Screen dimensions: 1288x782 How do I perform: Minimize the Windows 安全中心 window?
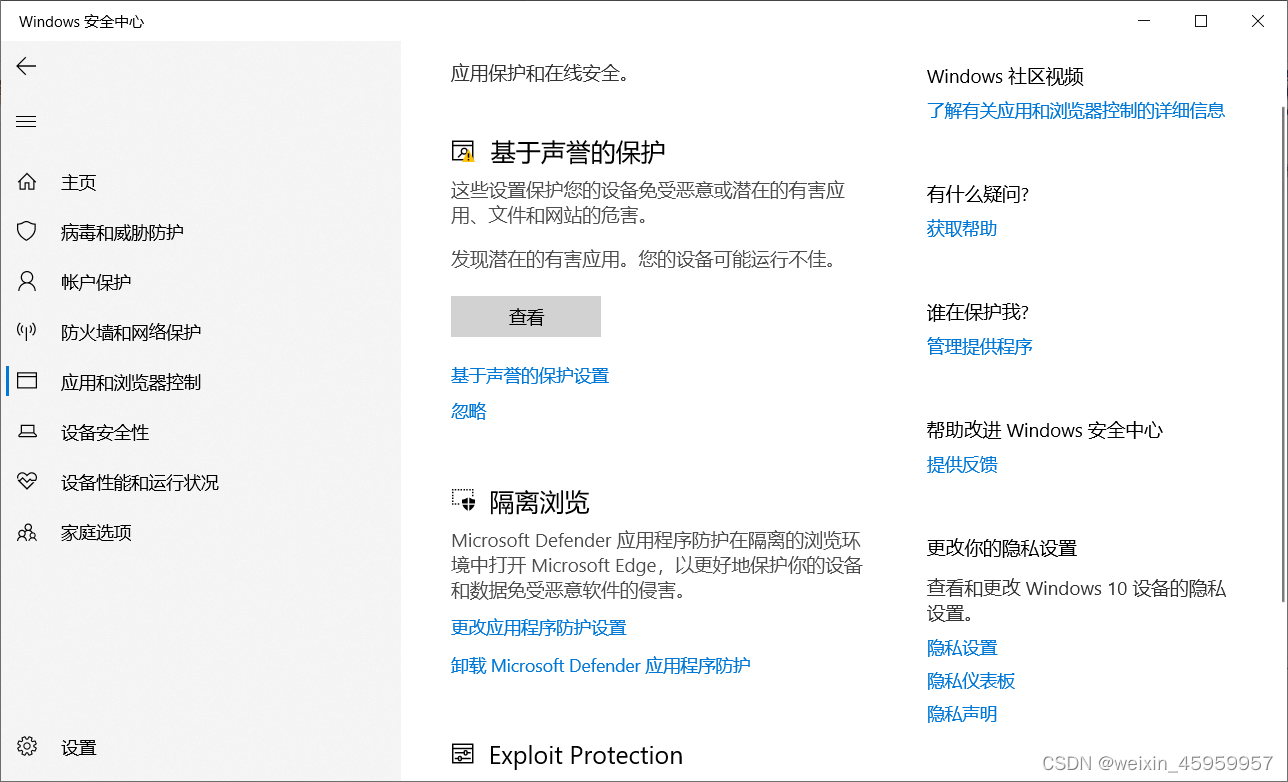pyautogui.click(x=1144, y=21)
